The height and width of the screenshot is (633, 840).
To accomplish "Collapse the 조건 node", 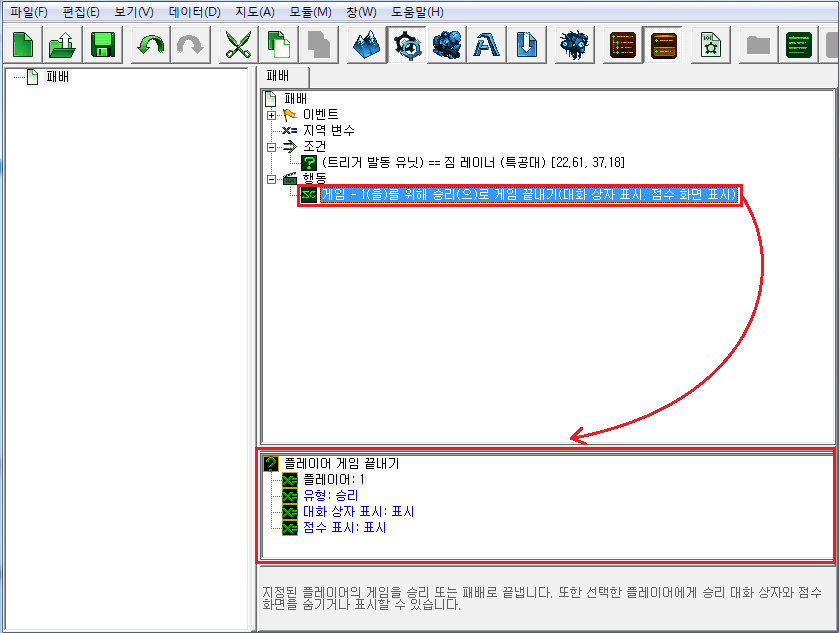I will 271,147.
